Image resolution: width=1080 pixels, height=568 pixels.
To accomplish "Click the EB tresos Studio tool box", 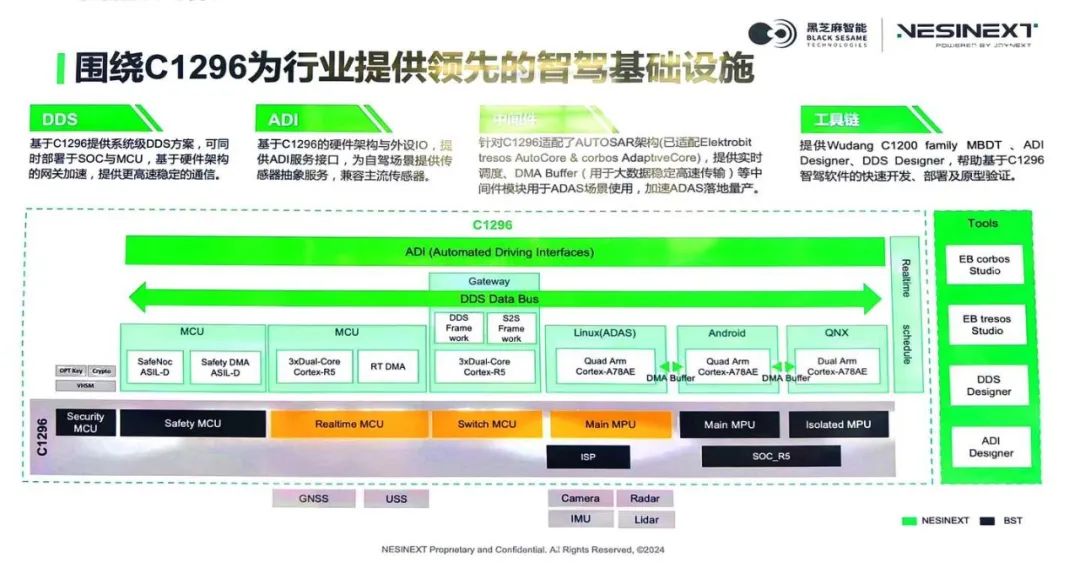I will coord(986,325).
